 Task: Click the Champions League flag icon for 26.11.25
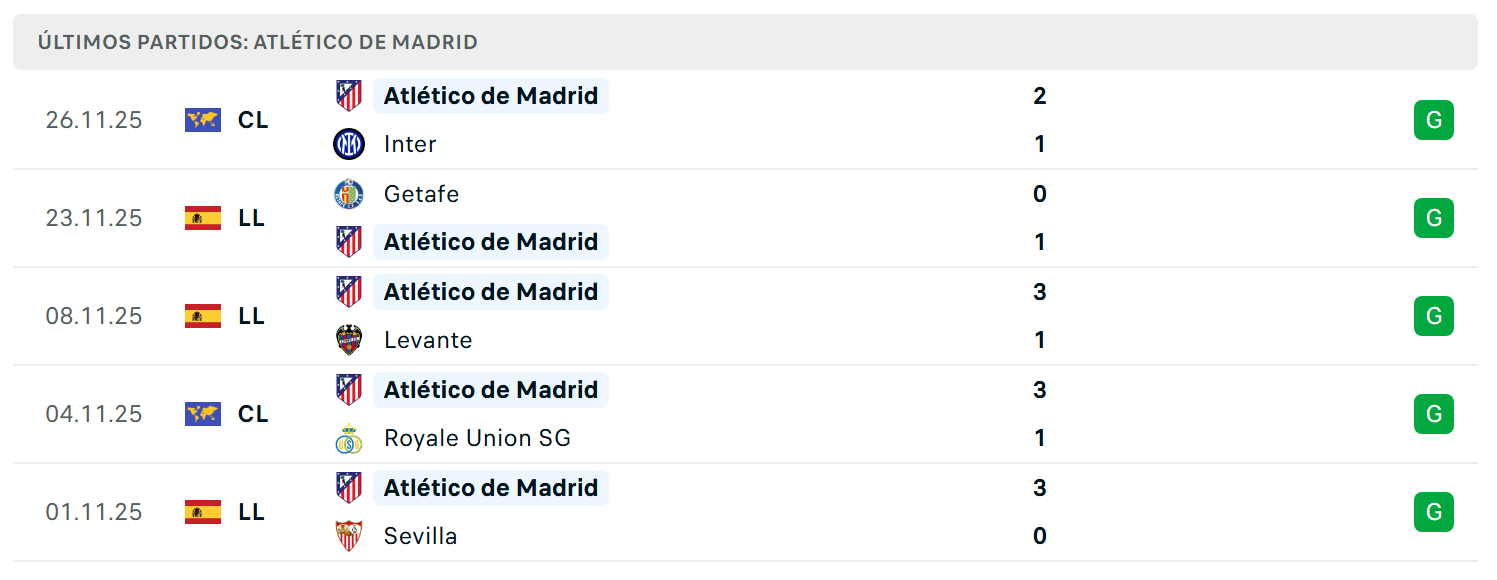[203, 120]
